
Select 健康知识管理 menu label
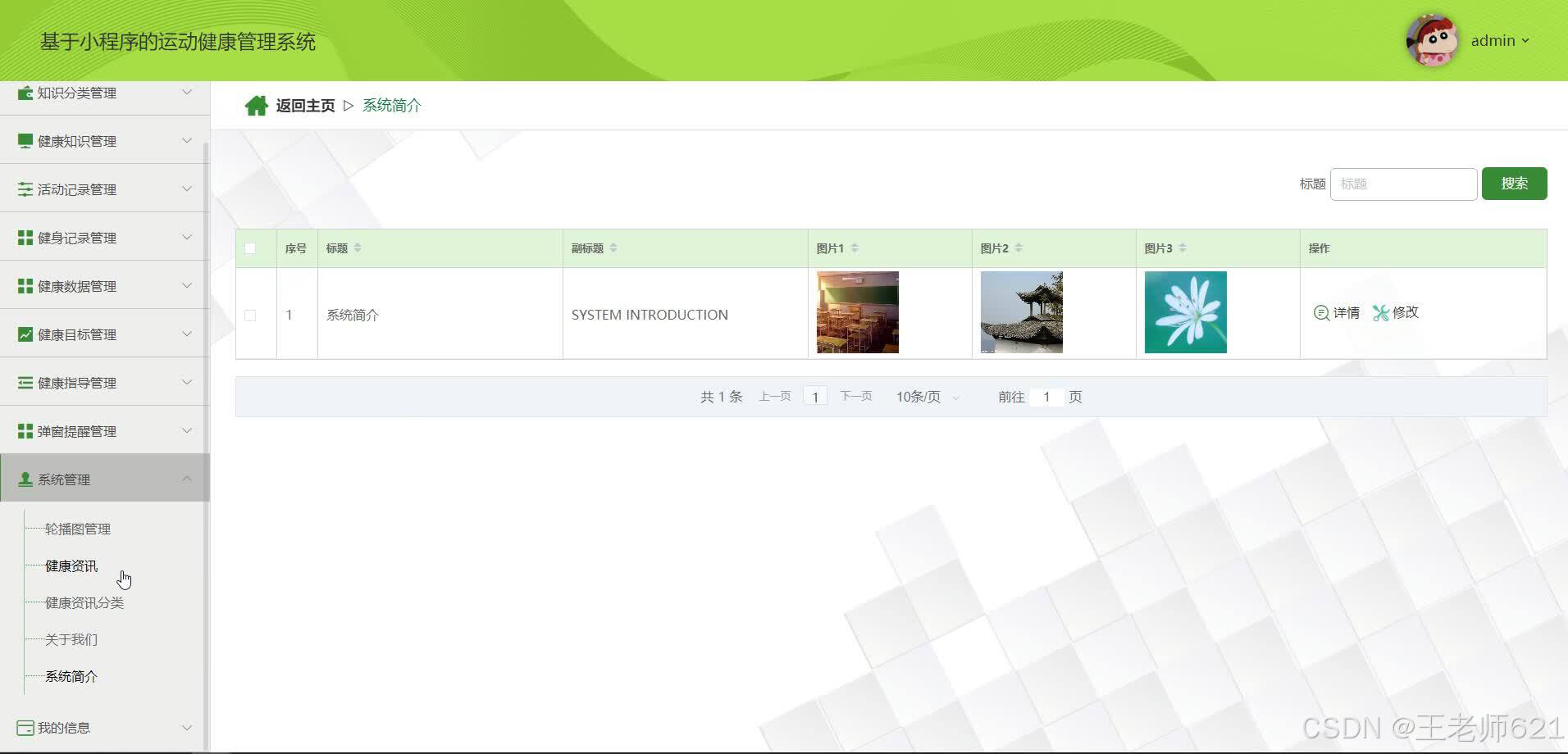click(x=77, y=142)
